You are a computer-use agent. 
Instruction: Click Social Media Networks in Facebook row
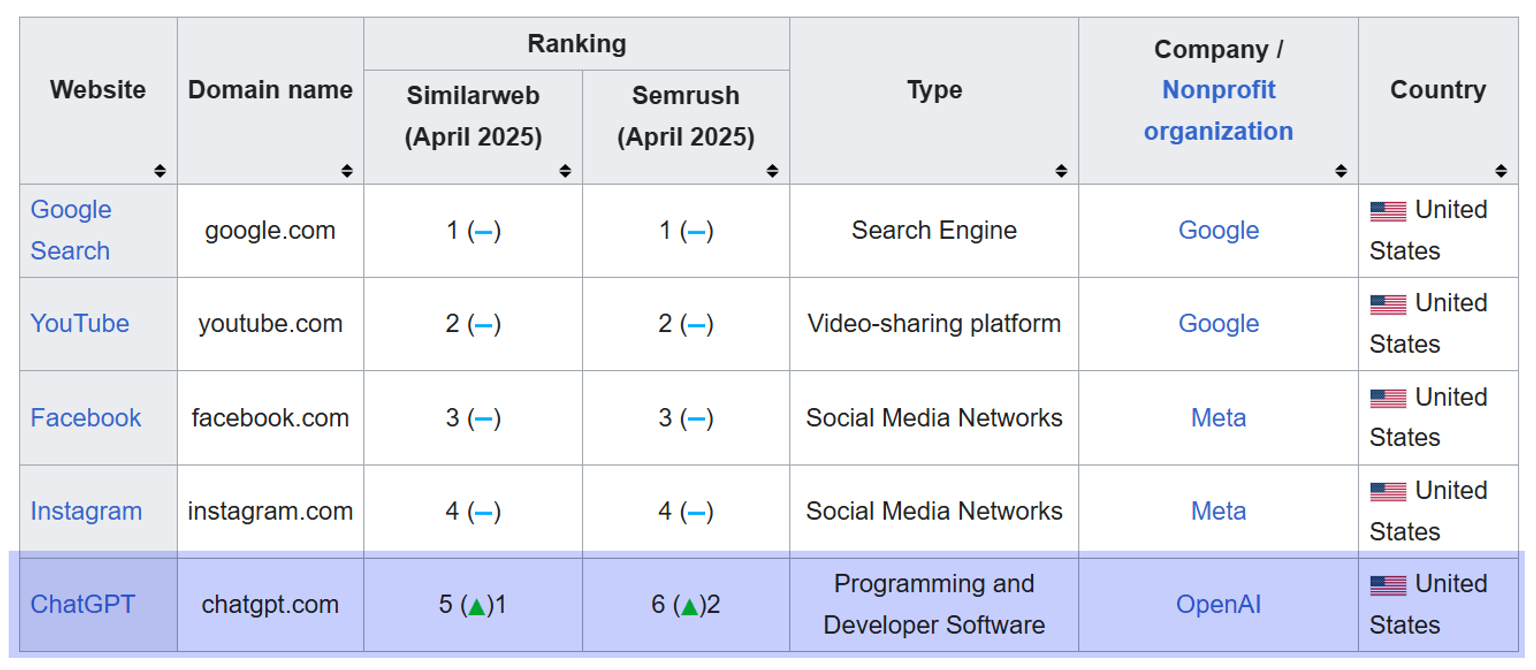(934, 418)
